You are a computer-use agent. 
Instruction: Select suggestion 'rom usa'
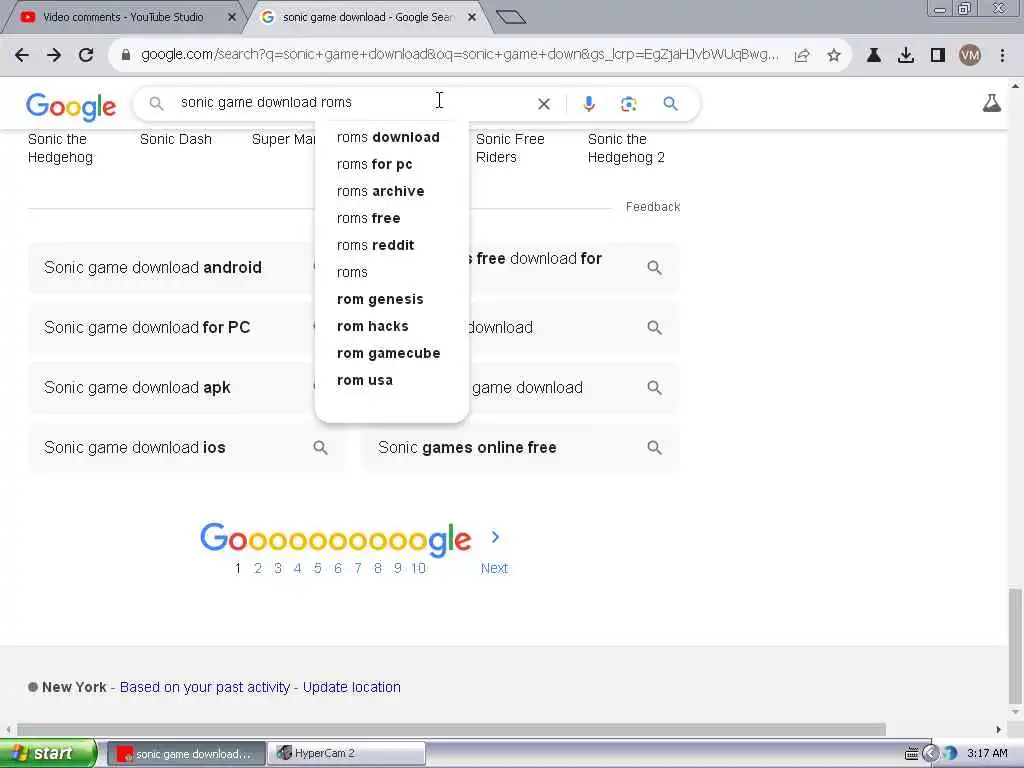coord(364,380)
